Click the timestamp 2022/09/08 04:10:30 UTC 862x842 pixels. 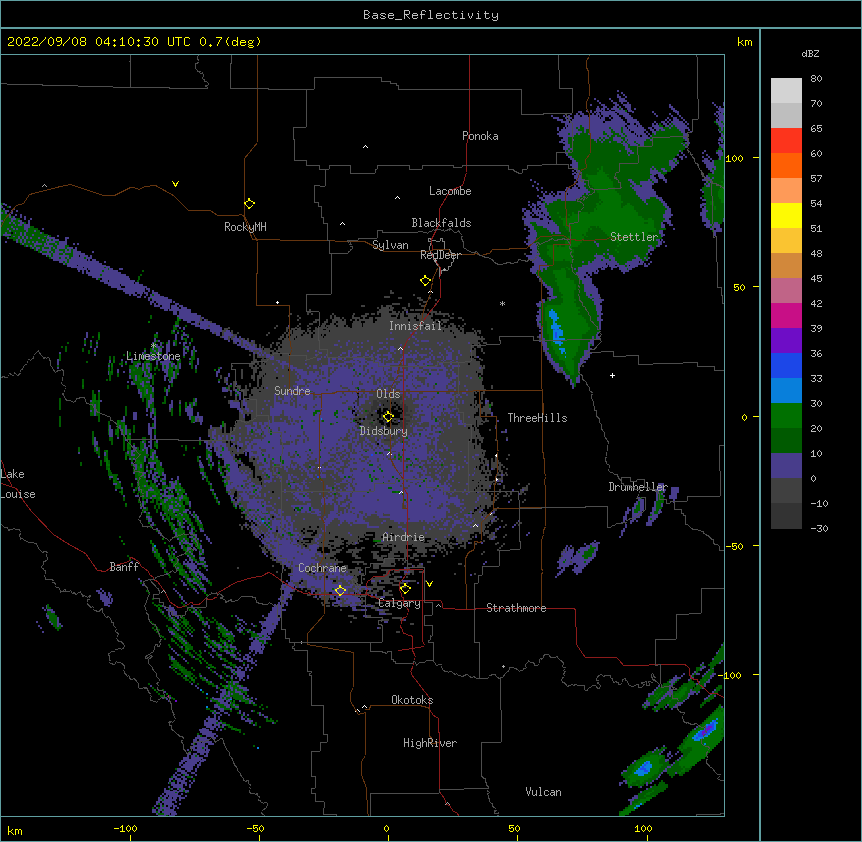pyautogui.click(x=99, y=42)
